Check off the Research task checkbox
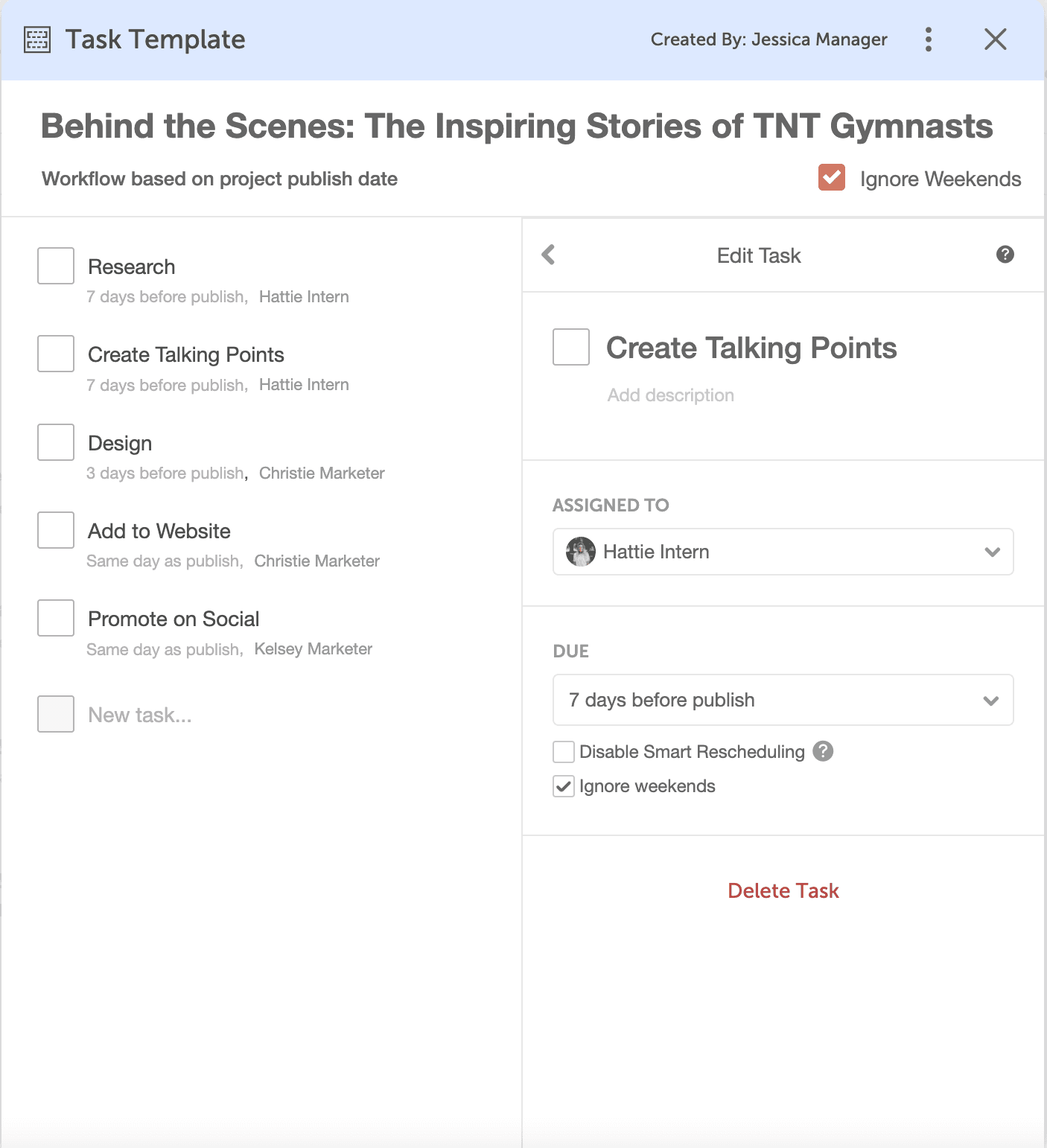This screenshot has height=1148, width=1047. (56, 266)
